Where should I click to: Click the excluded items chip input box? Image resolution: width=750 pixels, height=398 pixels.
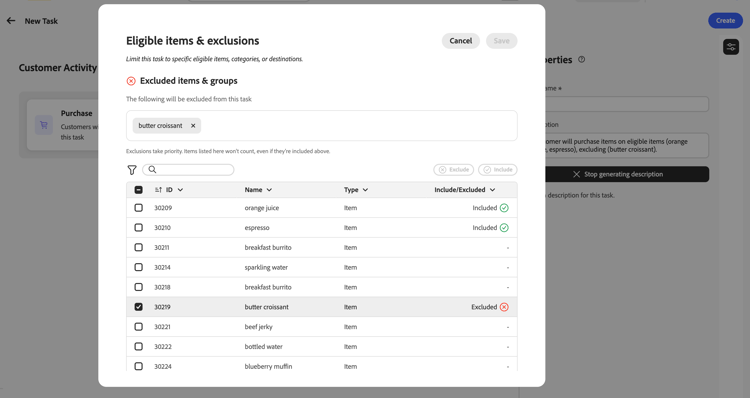click(321, 126)
